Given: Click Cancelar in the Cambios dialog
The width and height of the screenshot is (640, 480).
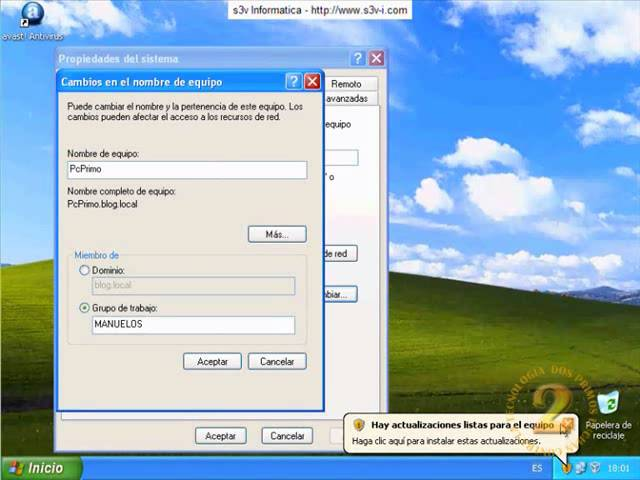Looking at the screenshot, I should click(x=277, y=362).
